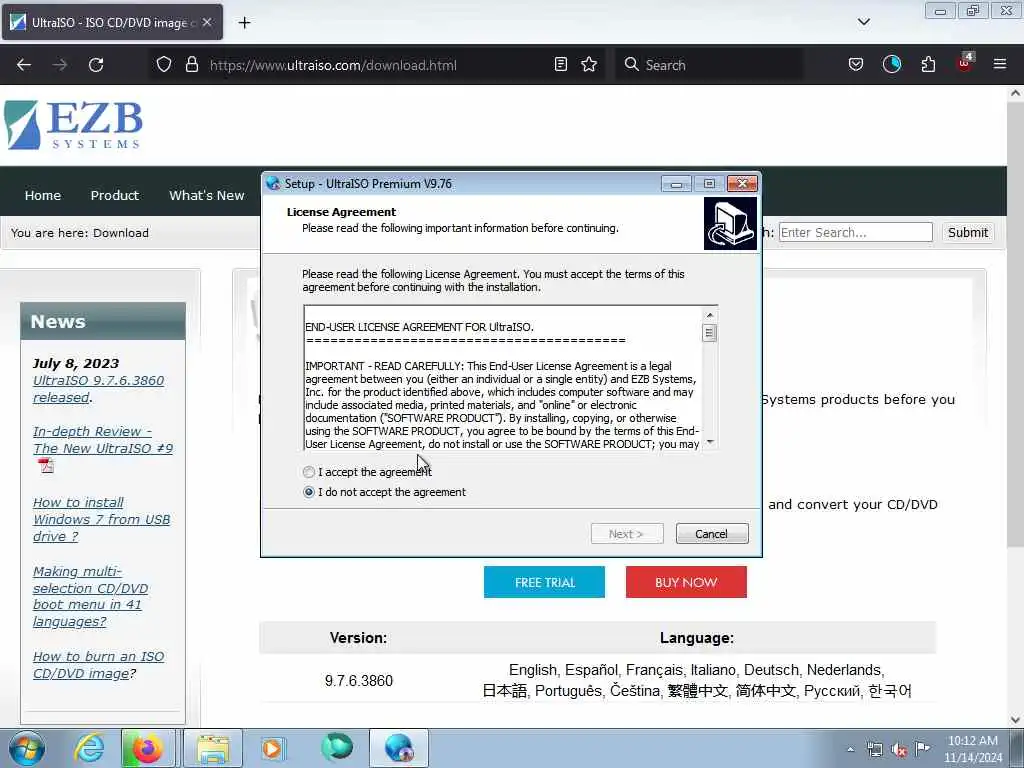Viewport: 1024px width, 768px height.
Task: Reload the current page
Action: point(96,65)
